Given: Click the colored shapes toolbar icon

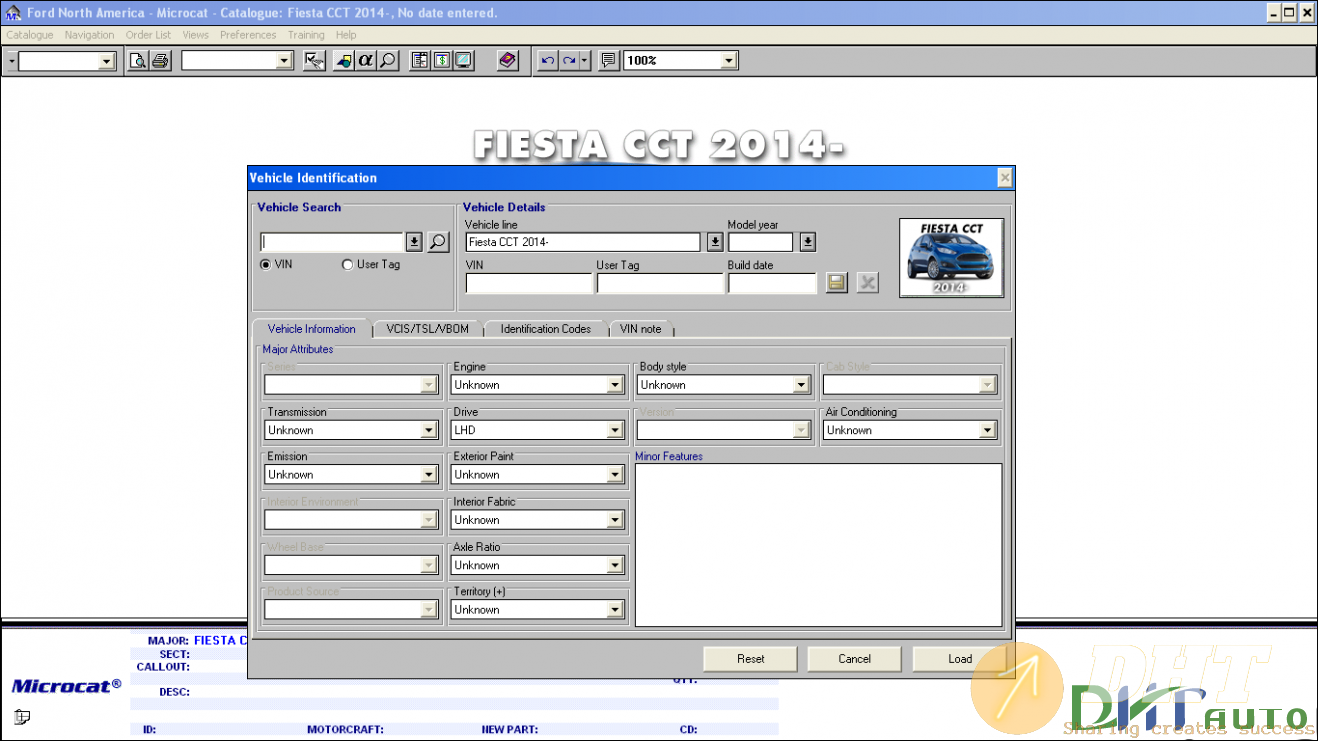Looking at the screenshot, I should [344, 61].
